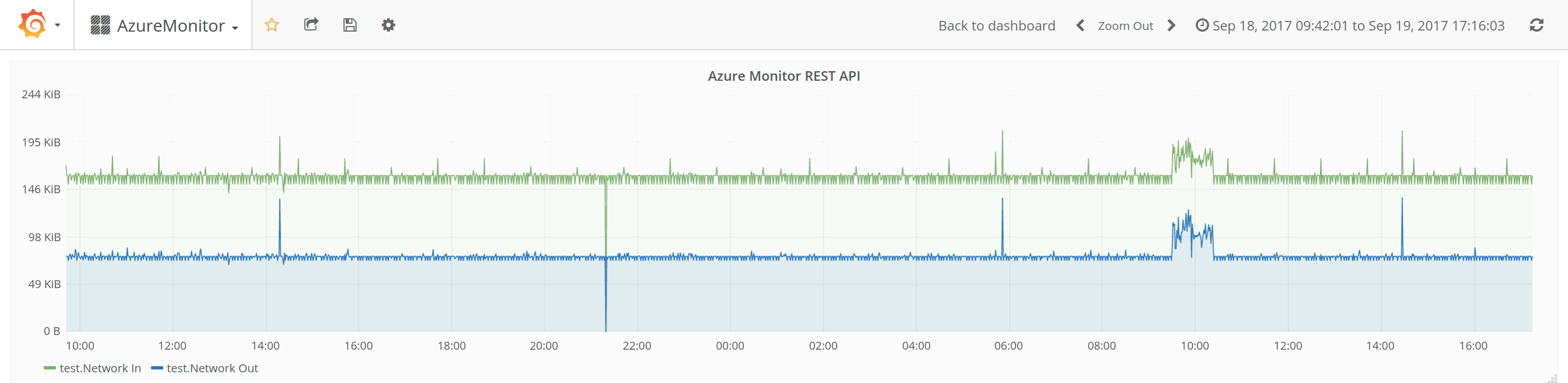
Task: Expand the AzureMonitor dashboard dropdown
Action: tap(235, 28)
